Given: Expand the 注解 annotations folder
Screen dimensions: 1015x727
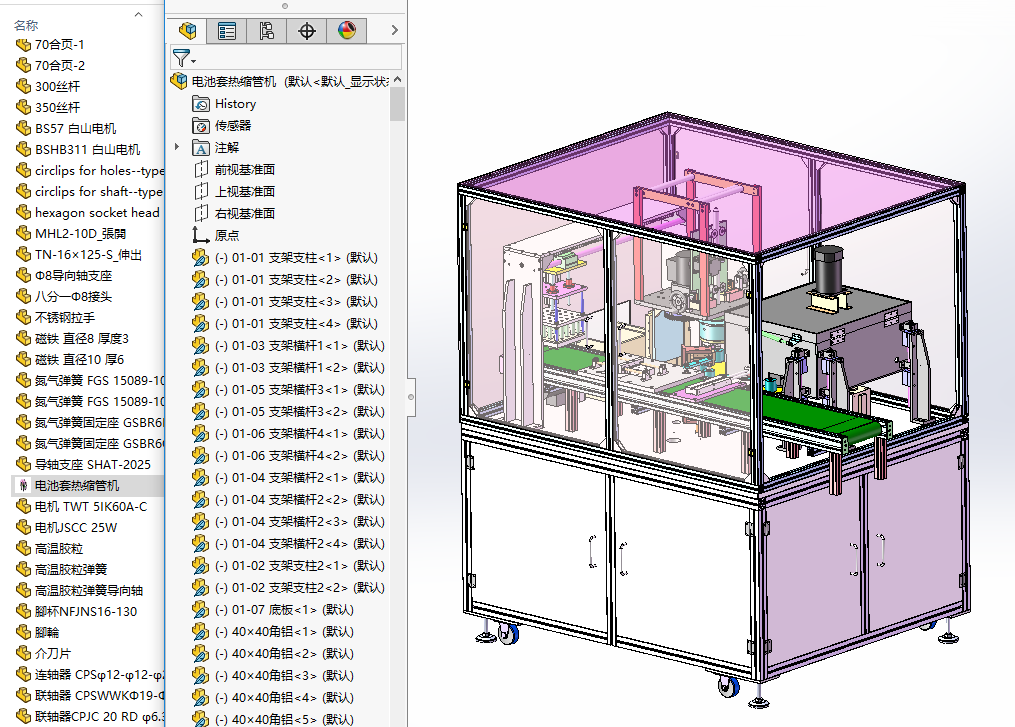Looking at the screenshot, I should pyautogui.click(x=177, y=147).
